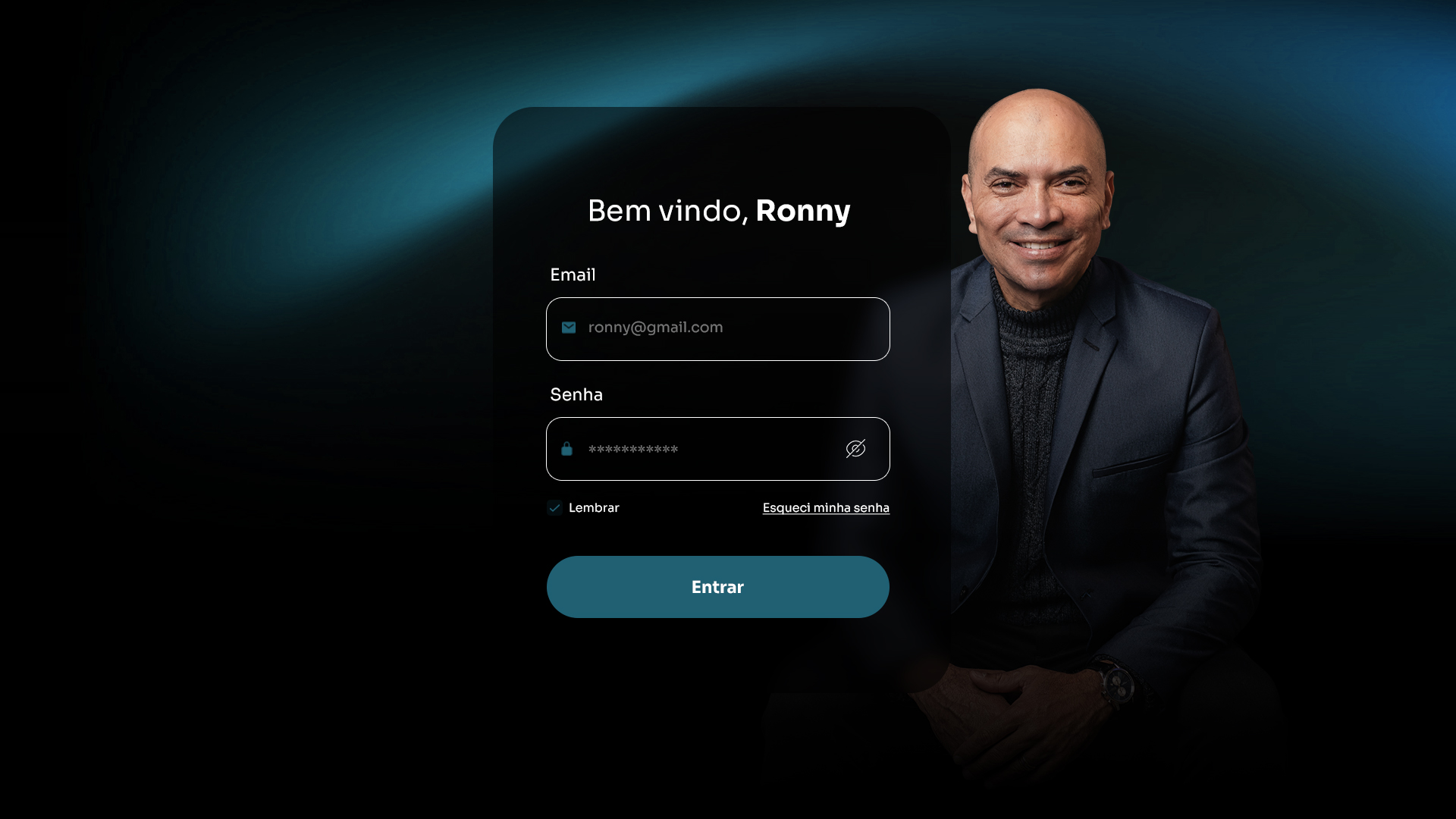Click the Lembrar label text
The image size is (1456, 819).
pos(594,508)
